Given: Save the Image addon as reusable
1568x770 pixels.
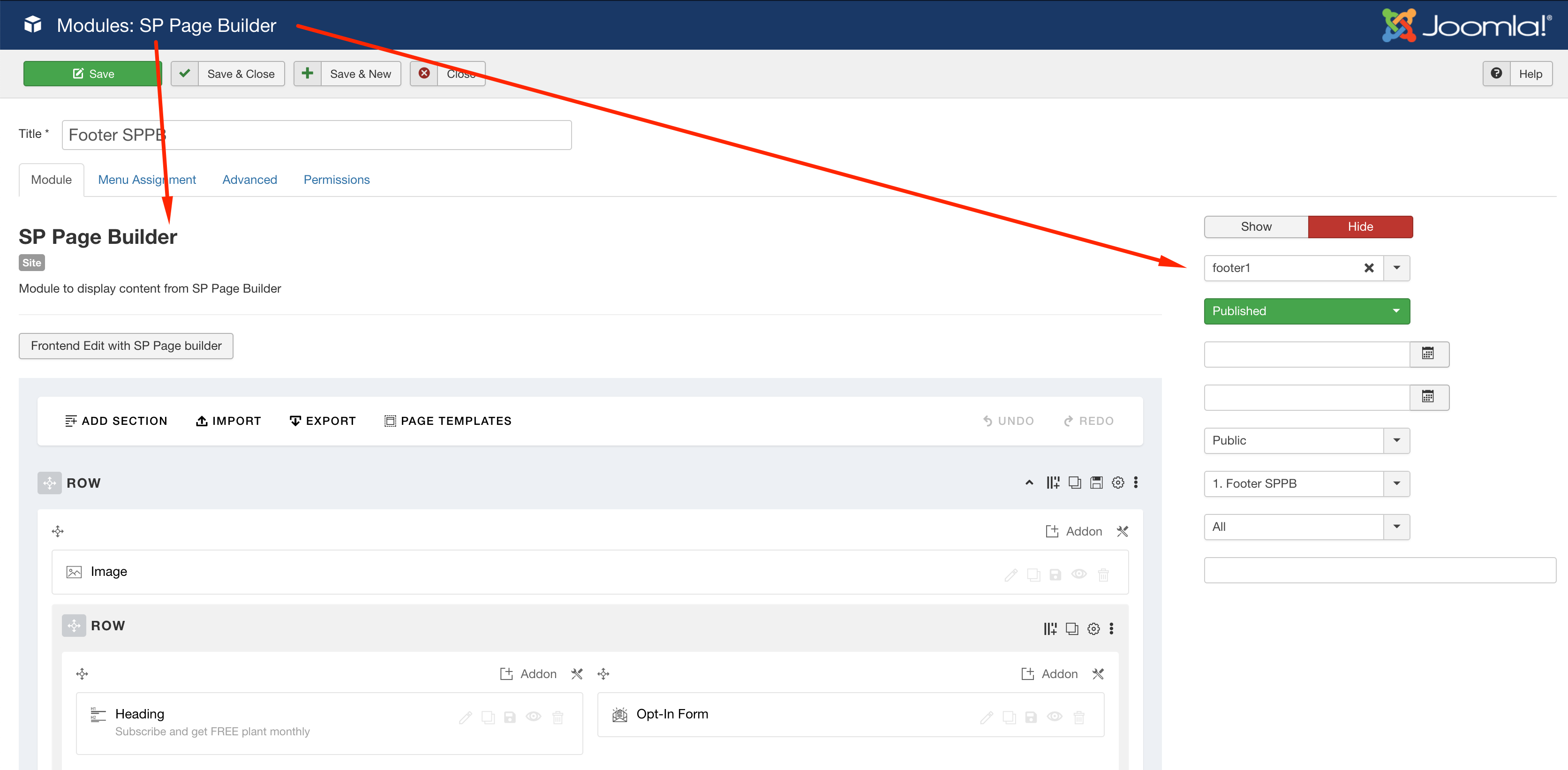Looking at the screenshot, I should pyautogui.click(x=1055, y=574).
